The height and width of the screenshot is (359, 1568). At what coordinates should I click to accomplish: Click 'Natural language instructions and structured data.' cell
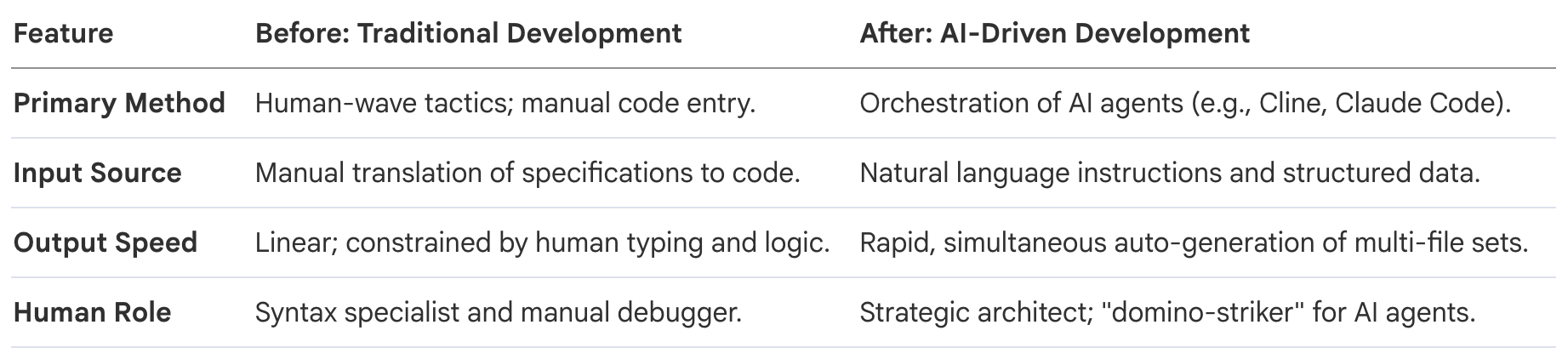click(x=1170, y=174)
